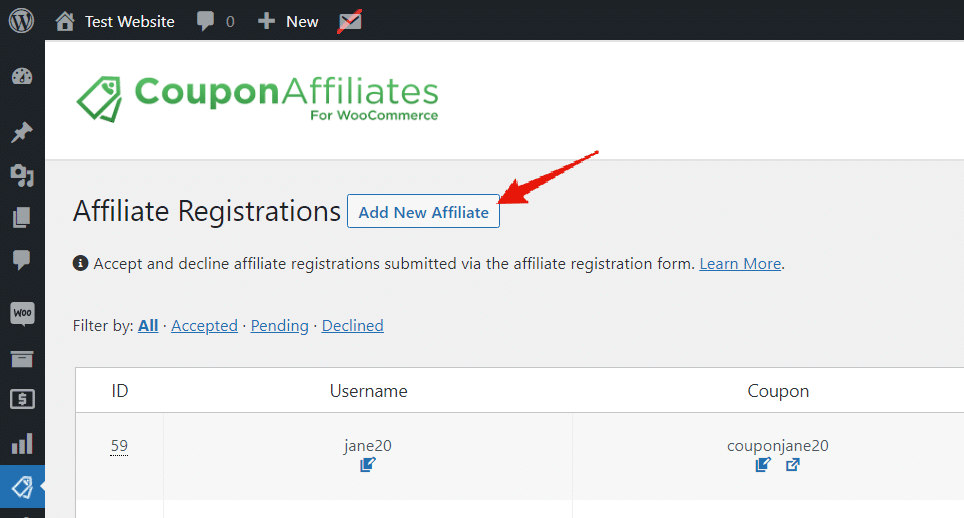
Task: Open the Media library sidebar icon
Action: coord(22,176)
